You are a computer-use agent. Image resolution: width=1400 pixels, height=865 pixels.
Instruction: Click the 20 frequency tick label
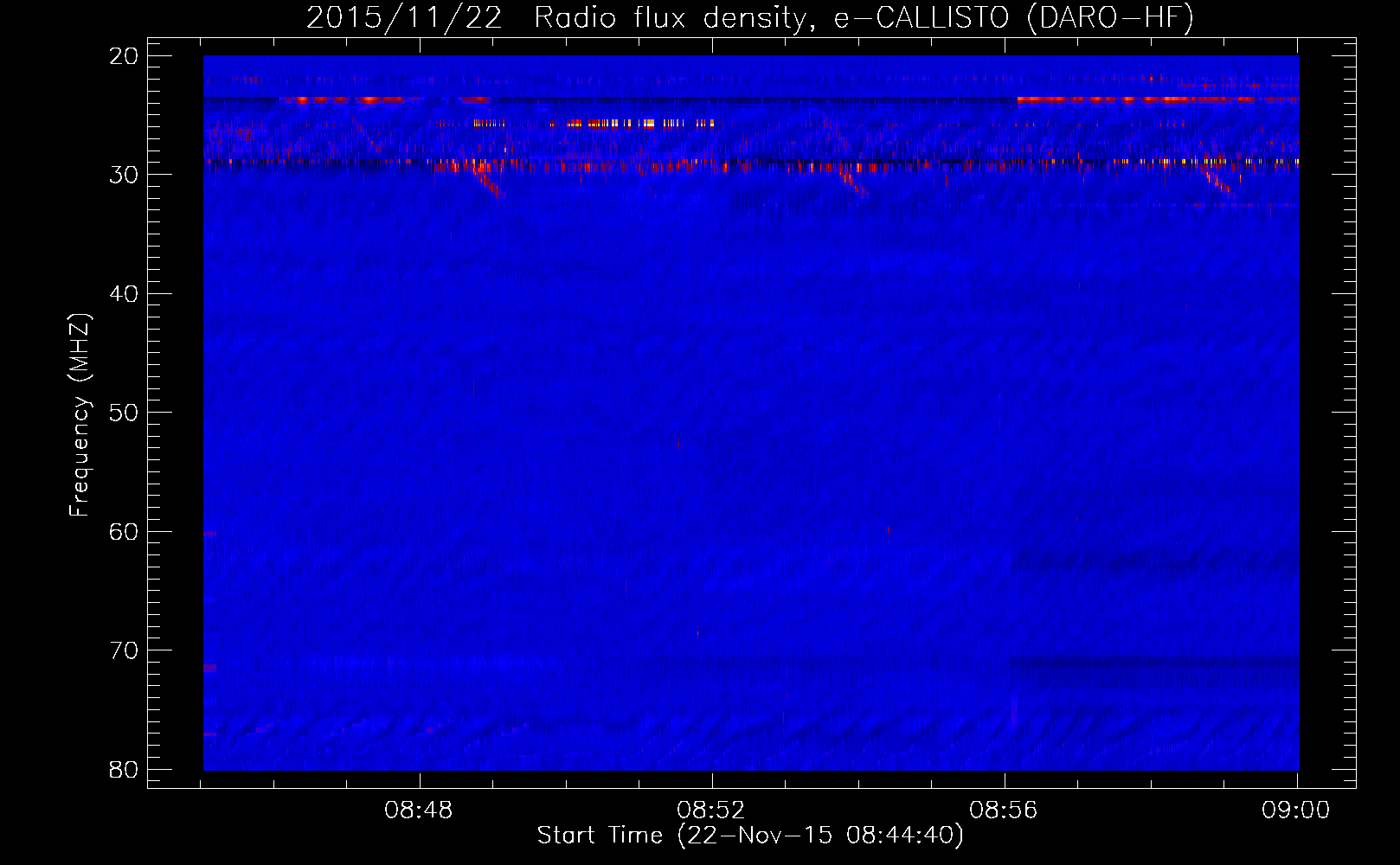(x=124, y=56)
